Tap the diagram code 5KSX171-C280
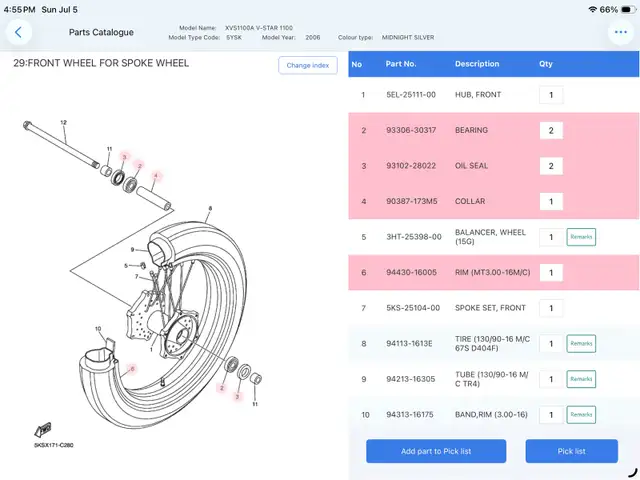The height and width of the screenshot is (480, 640). 53,445
